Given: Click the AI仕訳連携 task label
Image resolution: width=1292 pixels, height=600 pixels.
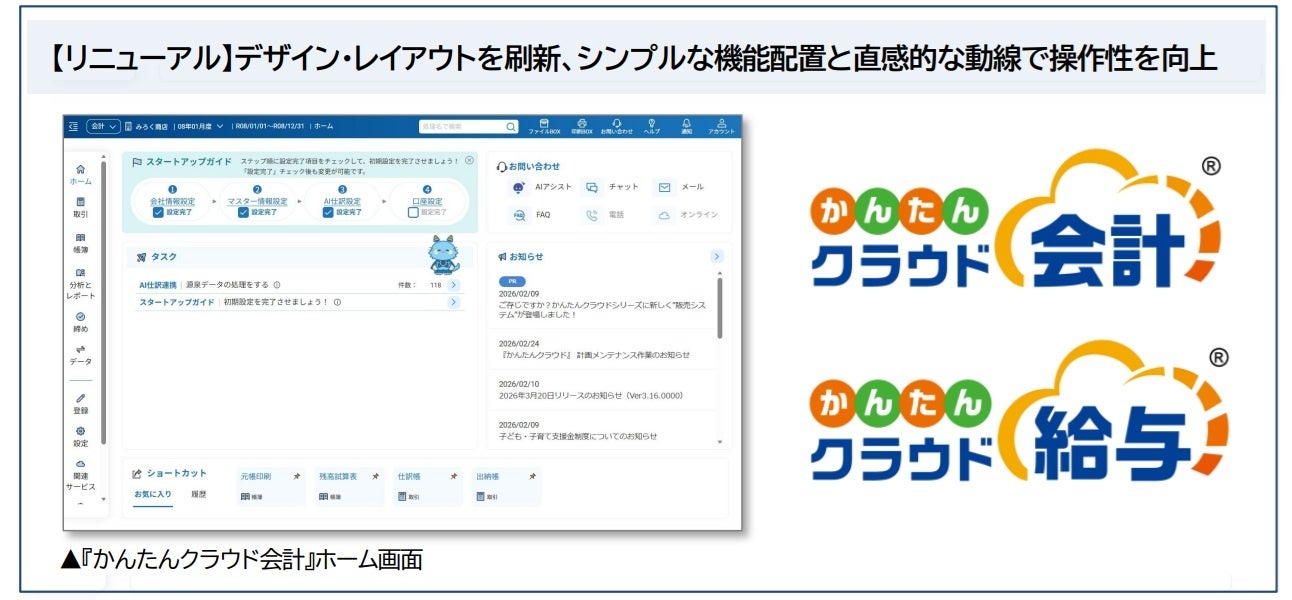Looking at the screenshot, I should click(x=158, y=285).
